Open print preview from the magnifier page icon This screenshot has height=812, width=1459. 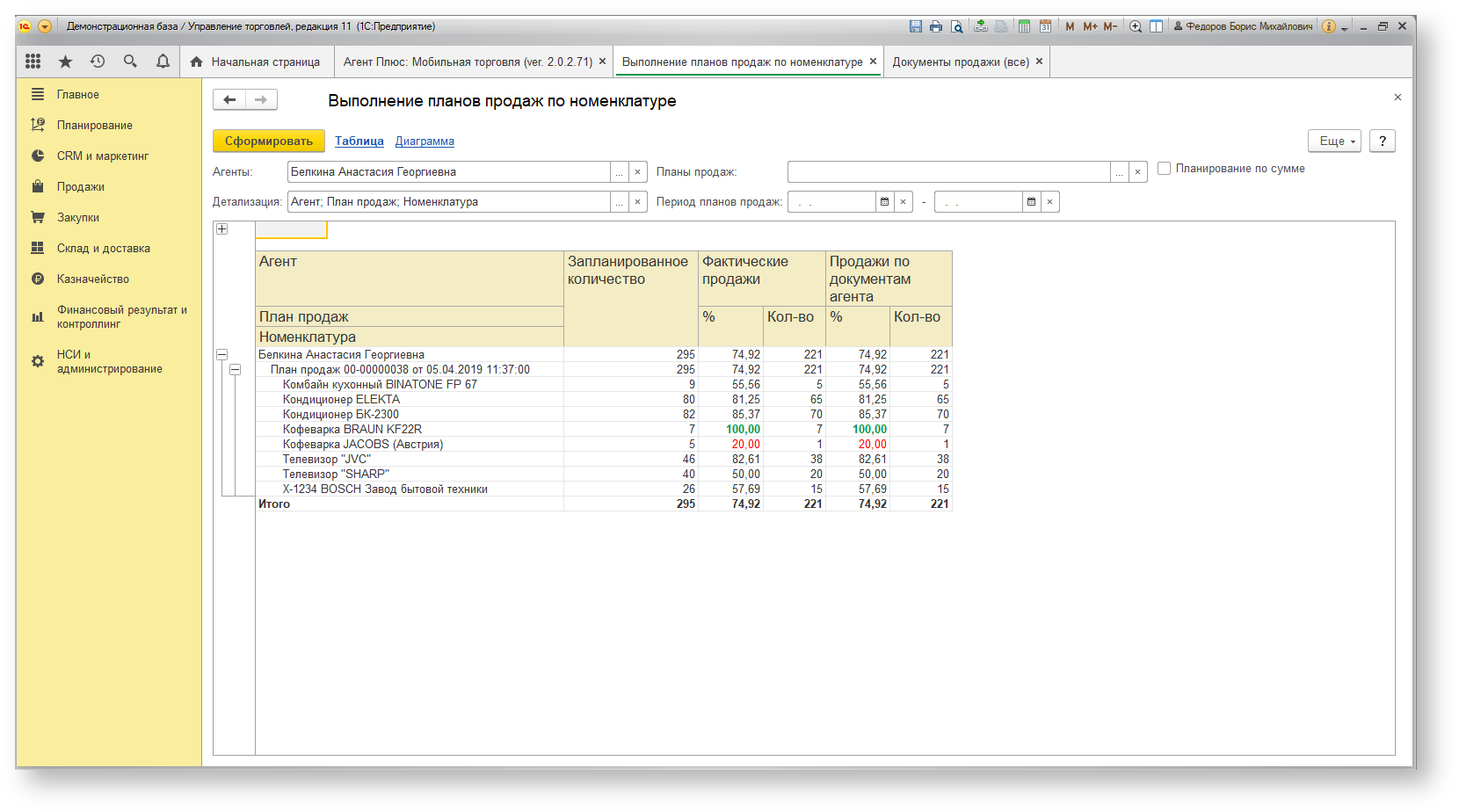click(x=957, y=26)
